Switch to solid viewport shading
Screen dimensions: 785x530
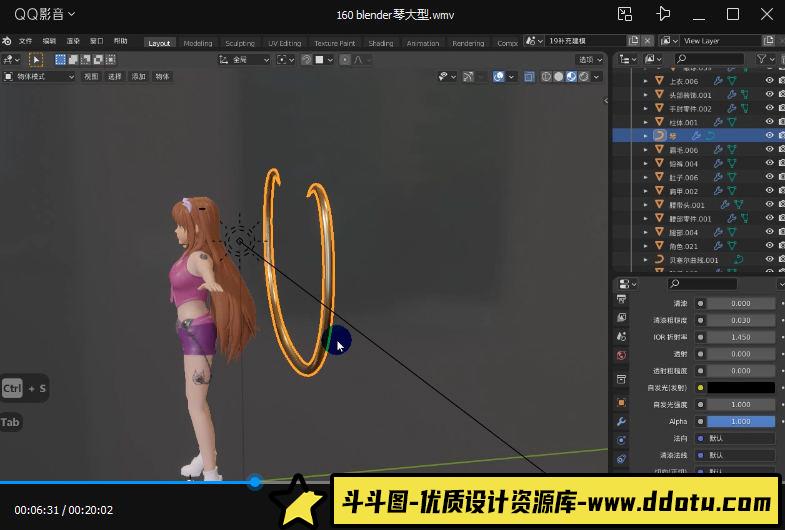[x=558, y=77]
